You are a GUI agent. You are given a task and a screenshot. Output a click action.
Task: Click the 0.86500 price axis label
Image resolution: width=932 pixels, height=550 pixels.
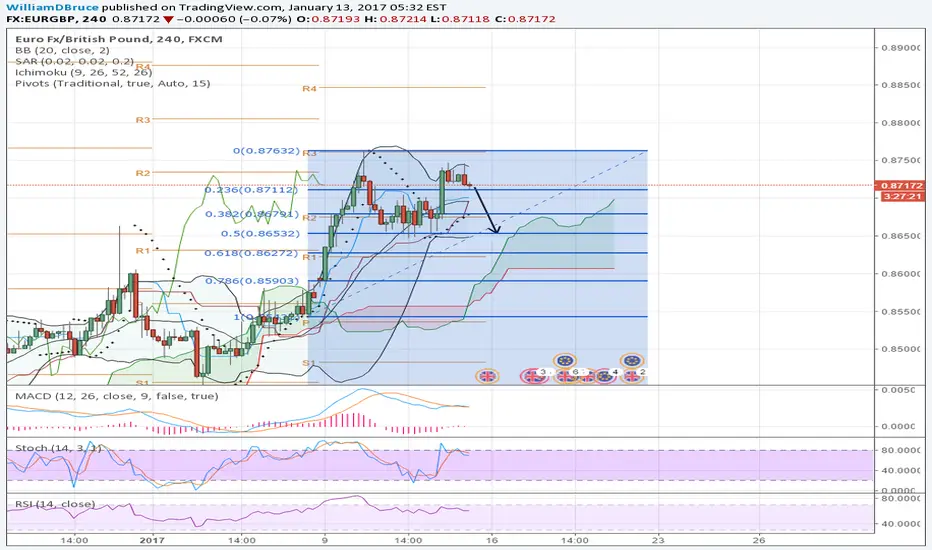901,236
